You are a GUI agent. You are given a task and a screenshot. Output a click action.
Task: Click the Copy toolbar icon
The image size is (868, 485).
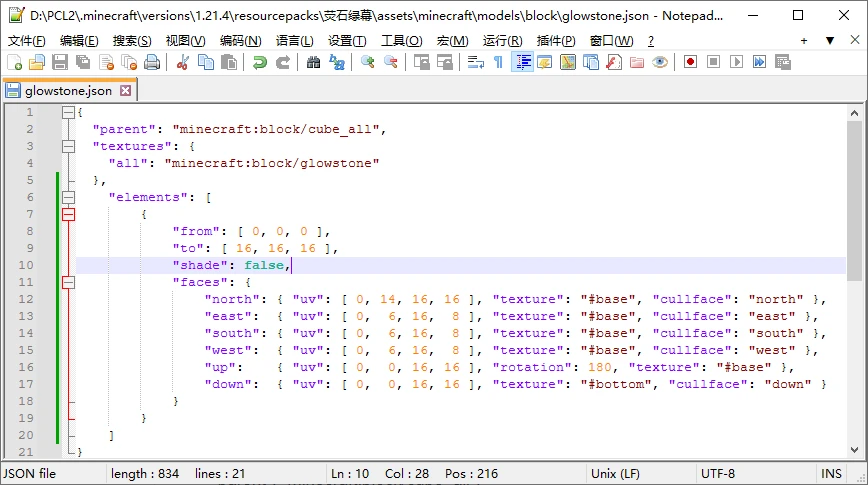click(206, 62)
